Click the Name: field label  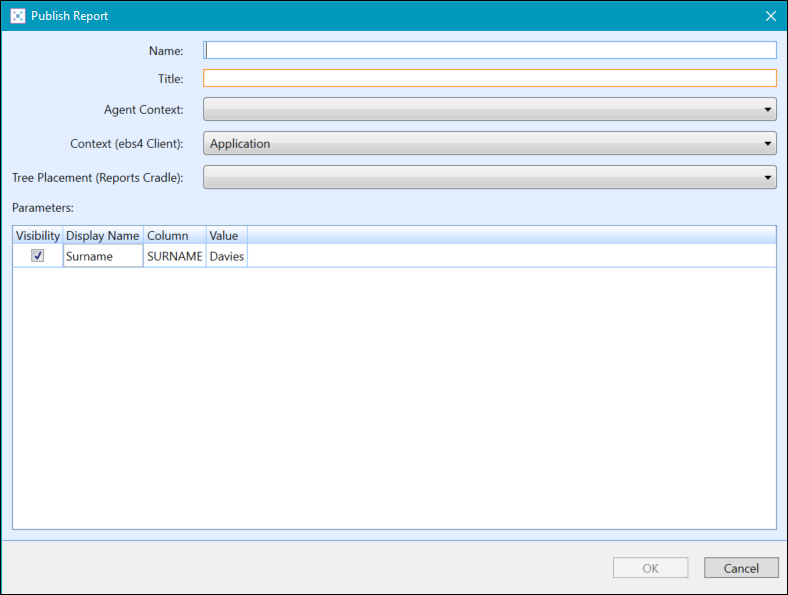coord(166,51)
